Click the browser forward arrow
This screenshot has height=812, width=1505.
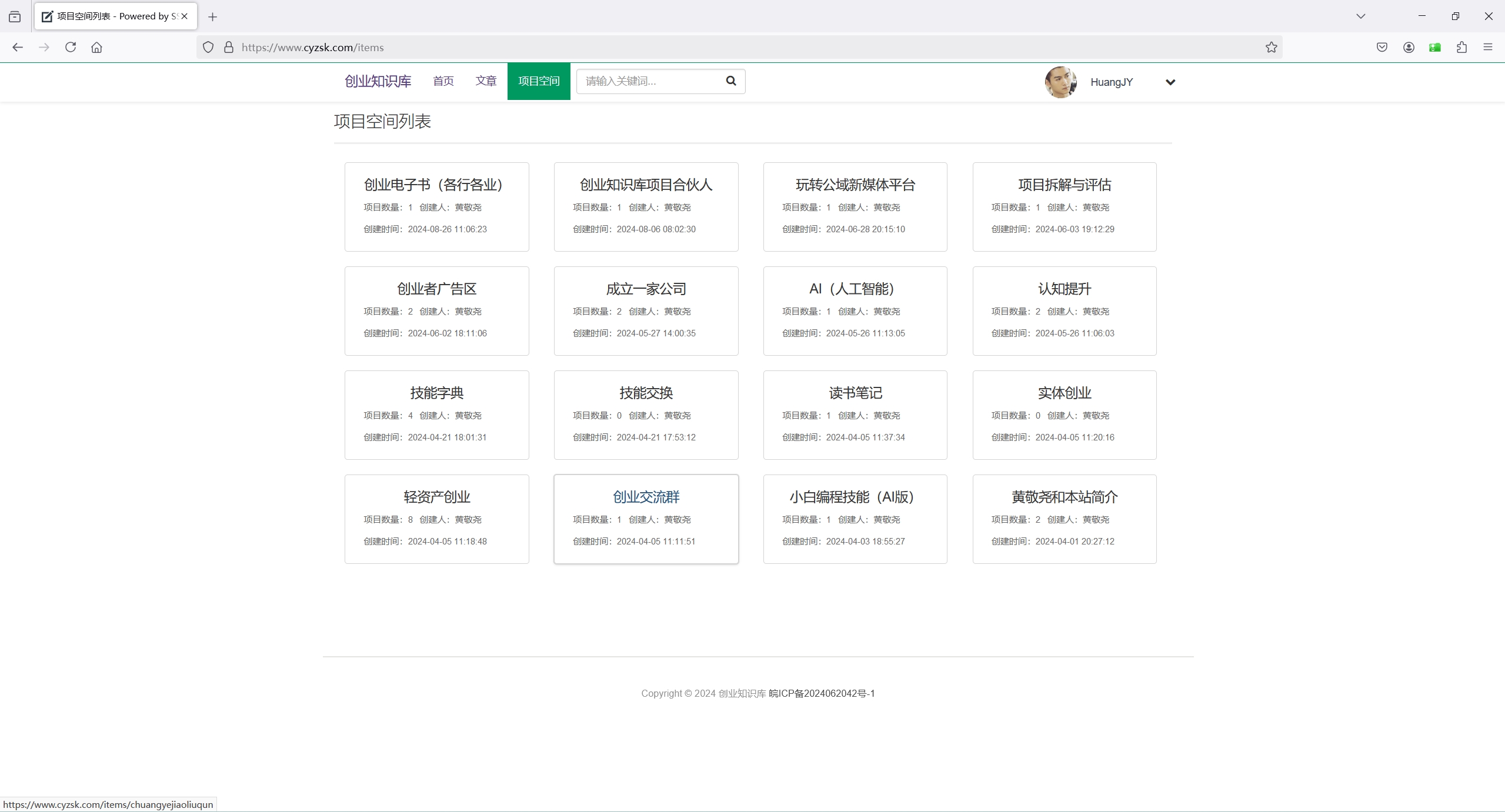tap(44, 47)
